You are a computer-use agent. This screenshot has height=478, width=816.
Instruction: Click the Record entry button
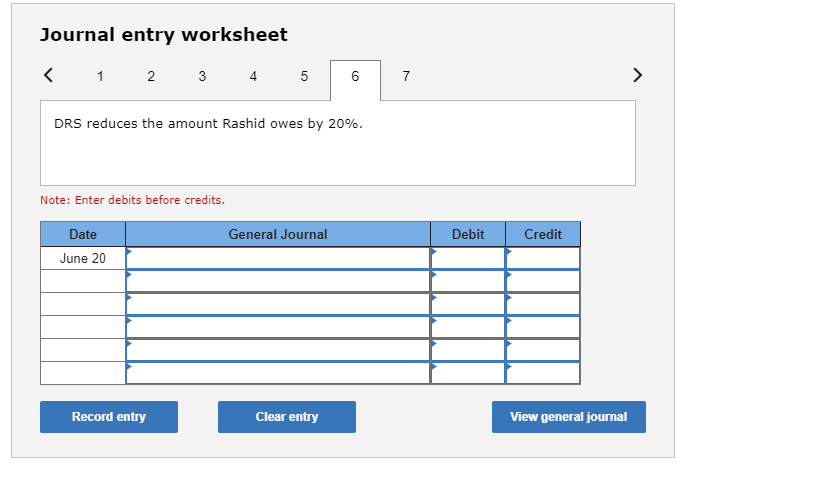pos(109,417)
